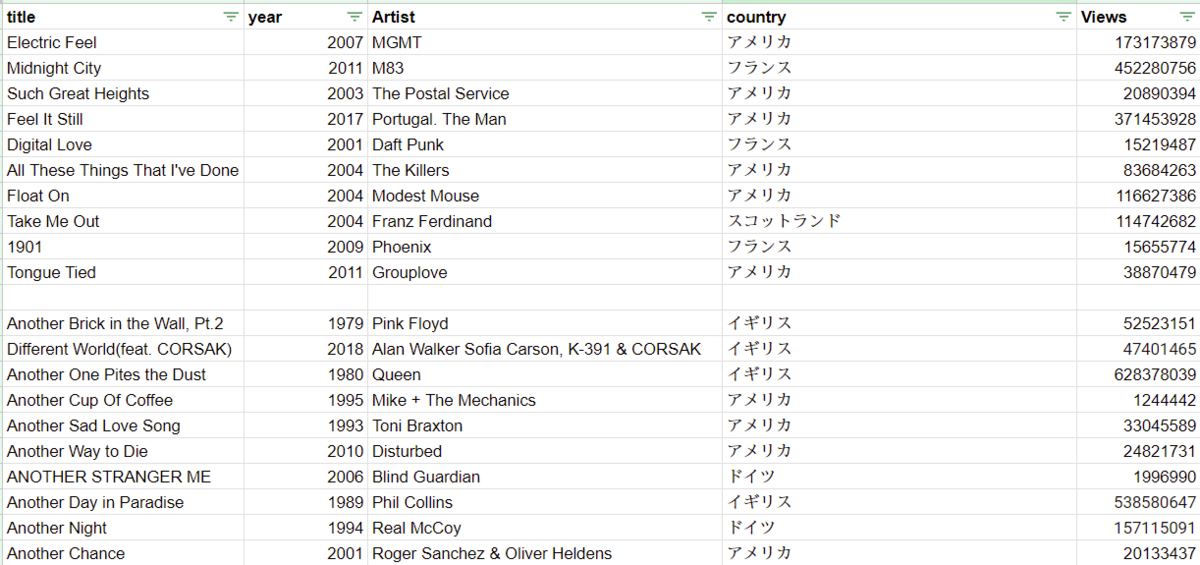This screenshot has width=1200, height=565.
Task: Select the 'Daft Punk' artist cell
Action: click(545, 145)
